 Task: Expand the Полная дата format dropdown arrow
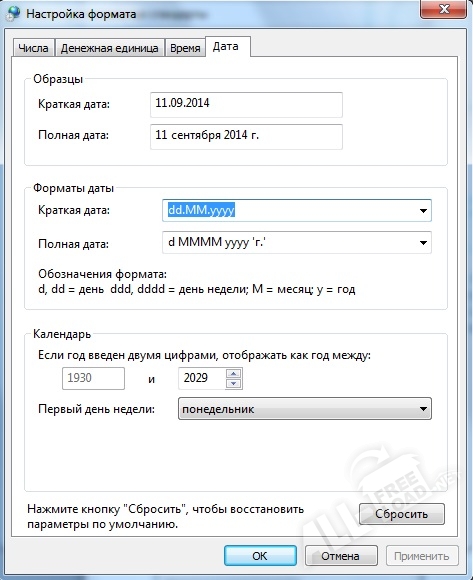(x=423, y=243)
